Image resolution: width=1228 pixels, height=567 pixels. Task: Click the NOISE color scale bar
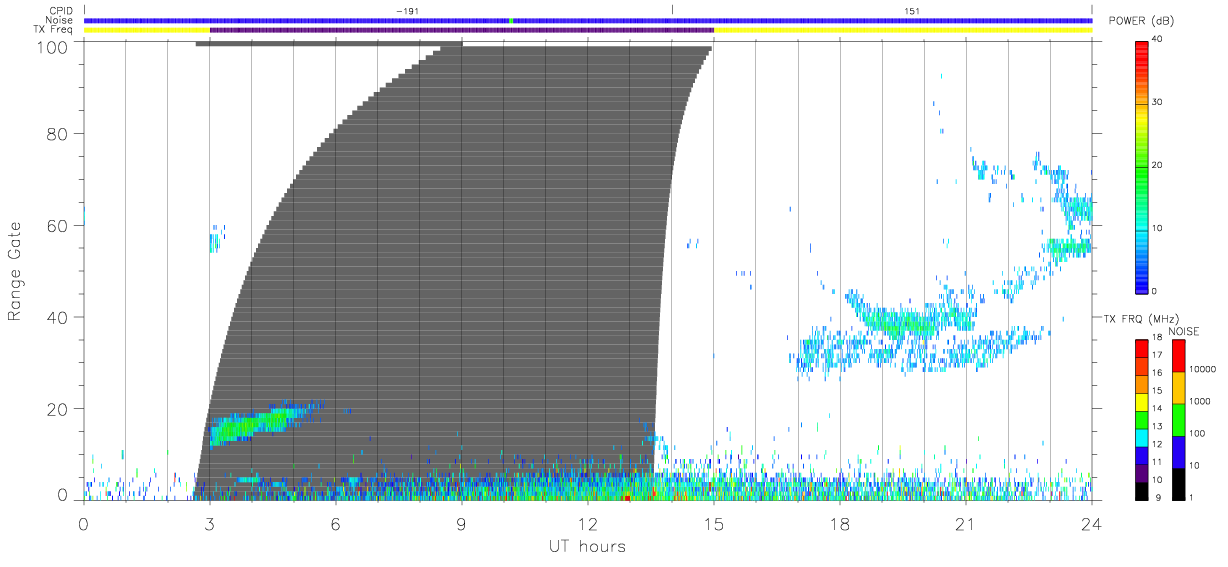[x=1178, y=418]
